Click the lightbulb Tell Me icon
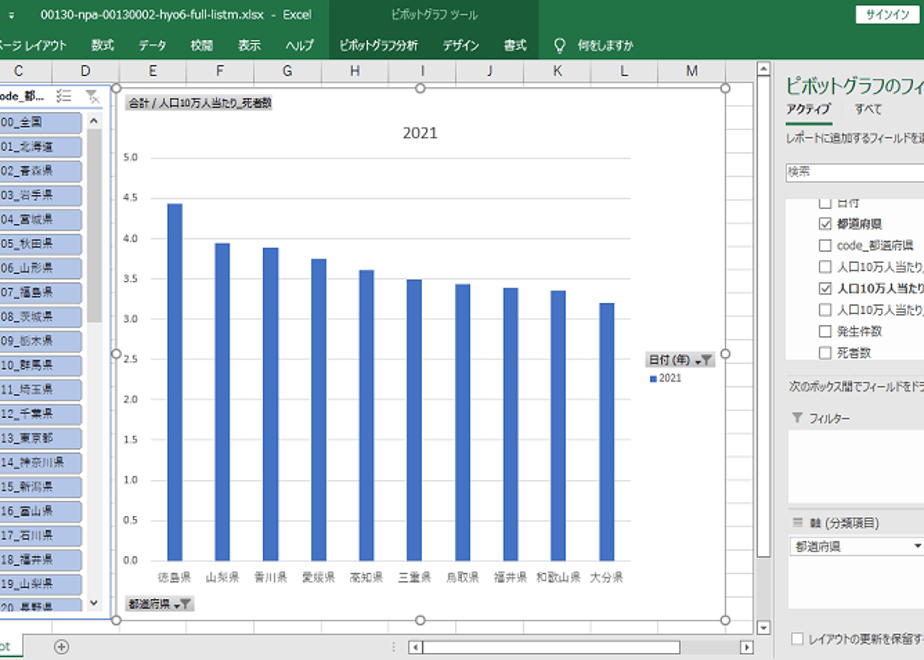This screenshot has height=660, width=924. coord(559,45)
